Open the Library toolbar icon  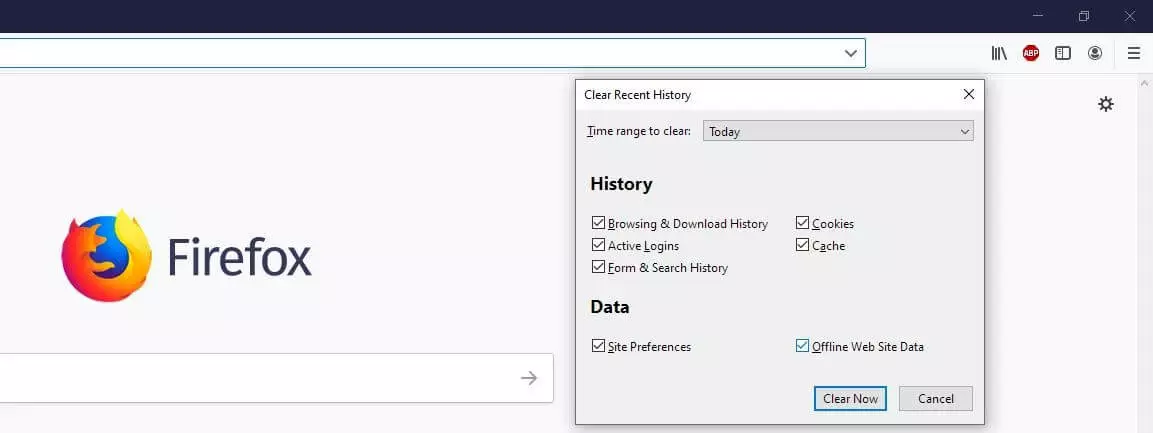click(x=999, y=53)
